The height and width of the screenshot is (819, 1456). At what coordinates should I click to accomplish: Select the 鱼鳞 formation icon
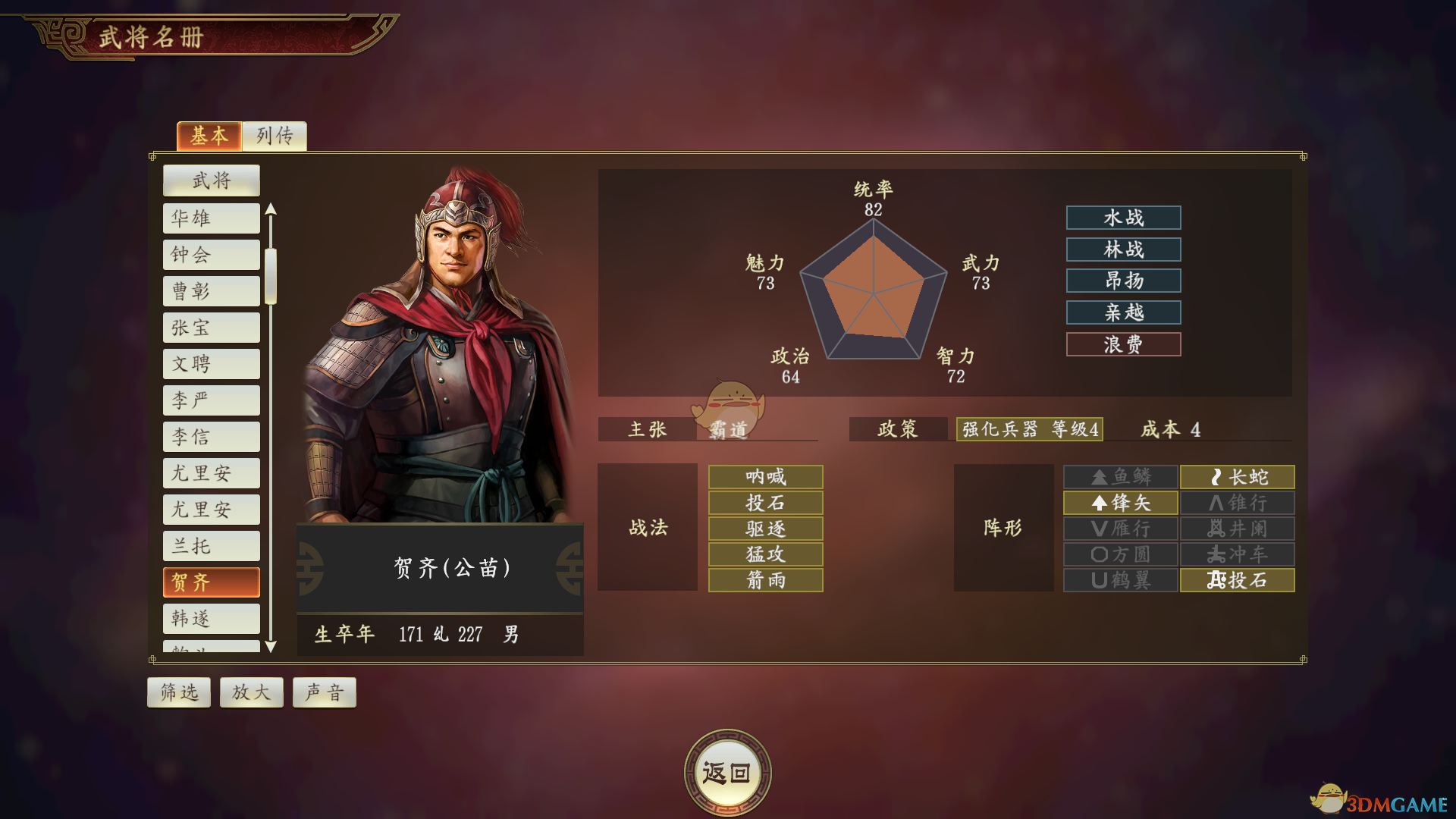[x=1120, y=477]
